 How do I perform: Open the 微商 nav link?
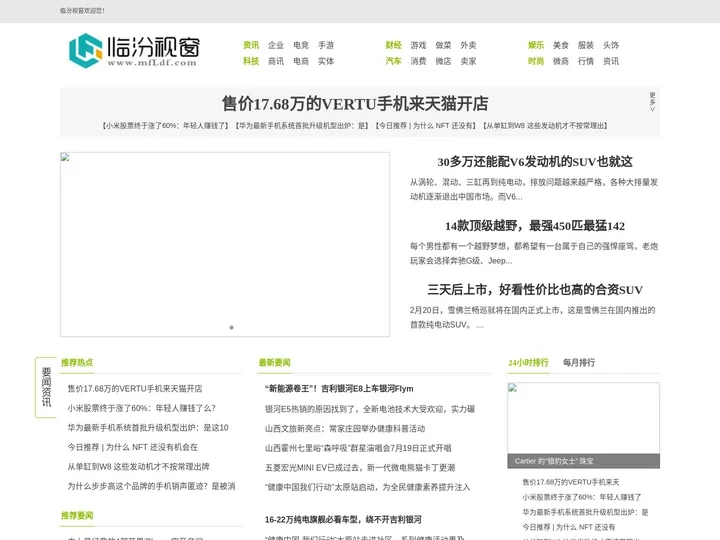click(561, 61)
